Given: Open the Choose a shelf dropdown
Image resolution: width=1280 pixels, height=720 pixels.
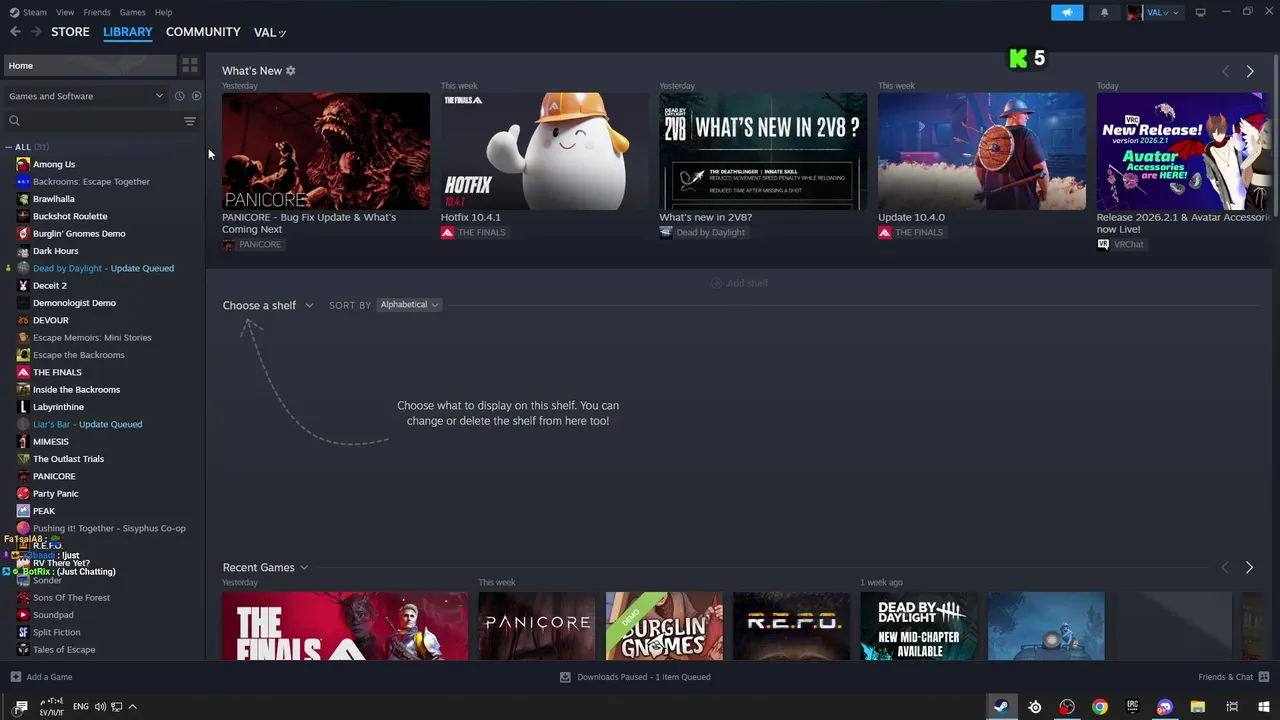Looking at the screenshot, I should pos(268,305).
